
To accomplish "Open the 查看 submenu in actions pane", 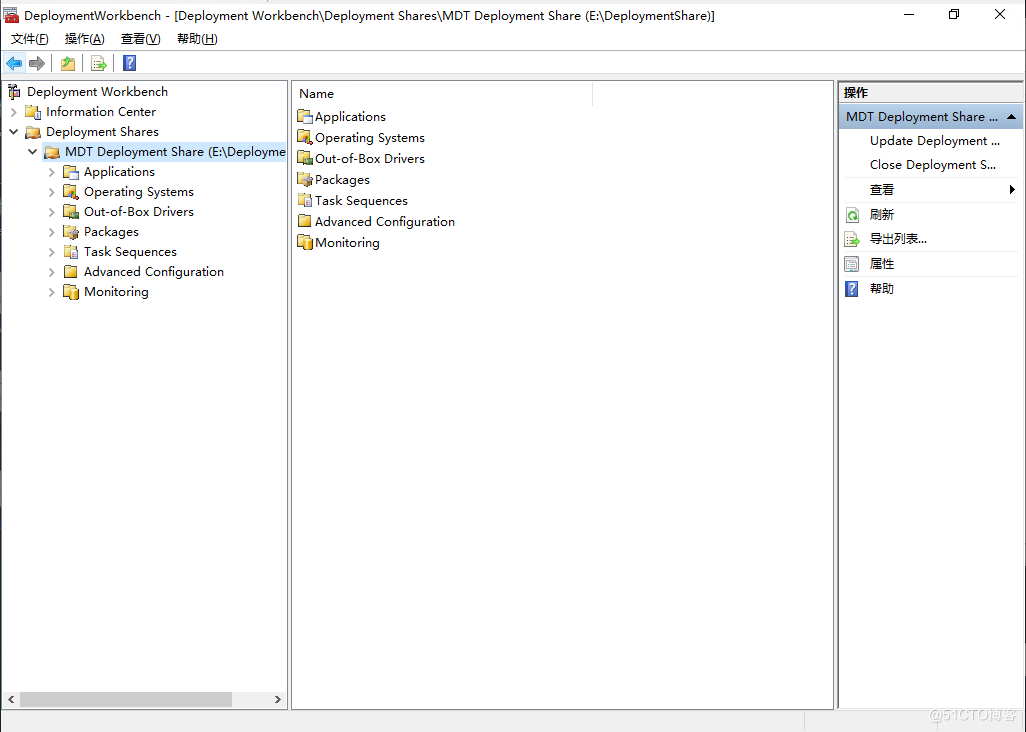I will 930,190.
